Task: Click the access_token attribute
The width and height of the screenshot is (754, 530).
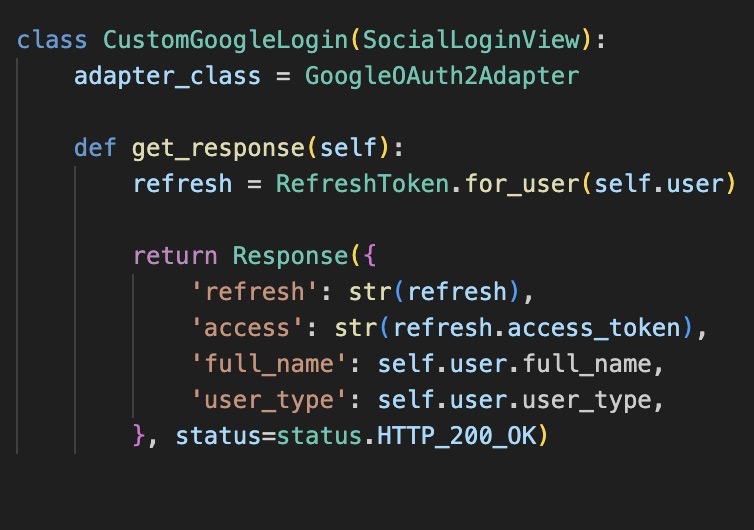Action: (609, 329)
